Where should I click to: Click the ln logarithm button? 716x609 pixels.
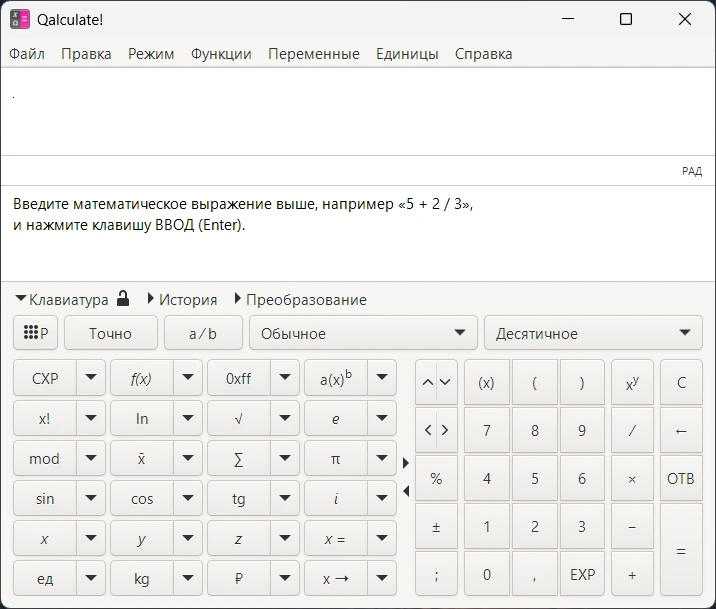pyautogui.click(x=142, y=418)
